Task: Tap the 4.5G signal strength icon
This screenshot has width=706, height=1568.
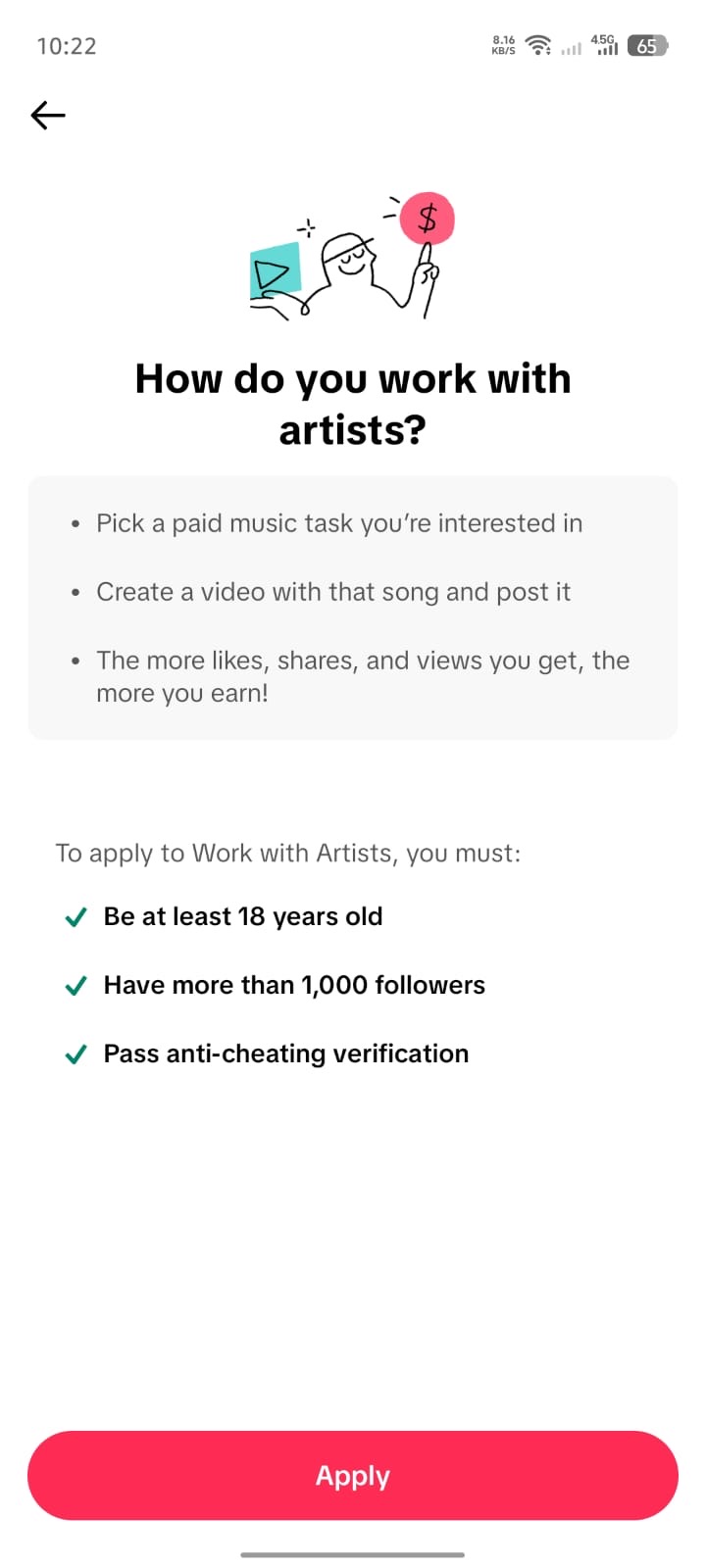Action: pos(604,45)
